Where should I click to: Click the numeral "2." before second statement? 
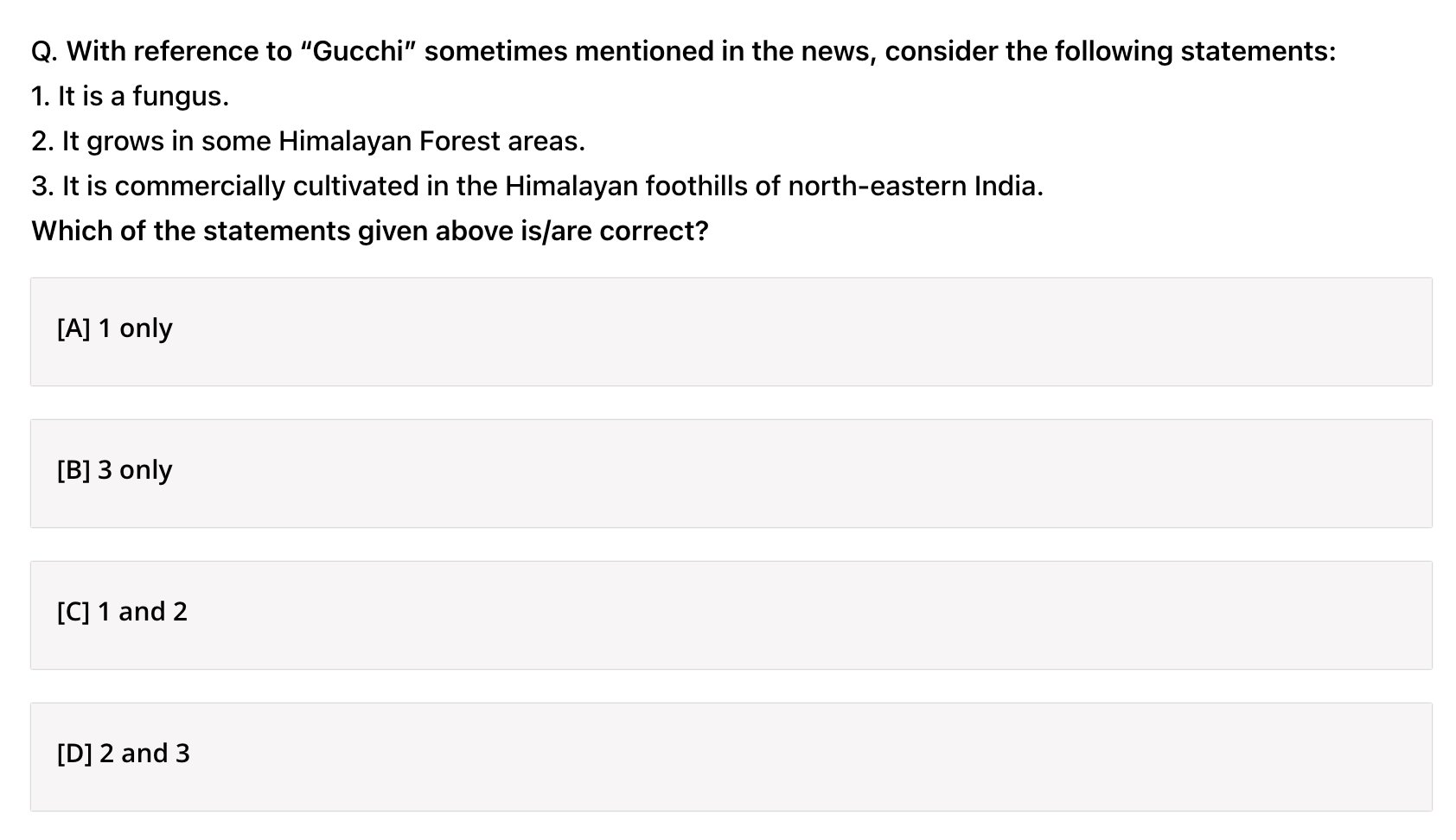click(x=42, y=142)
